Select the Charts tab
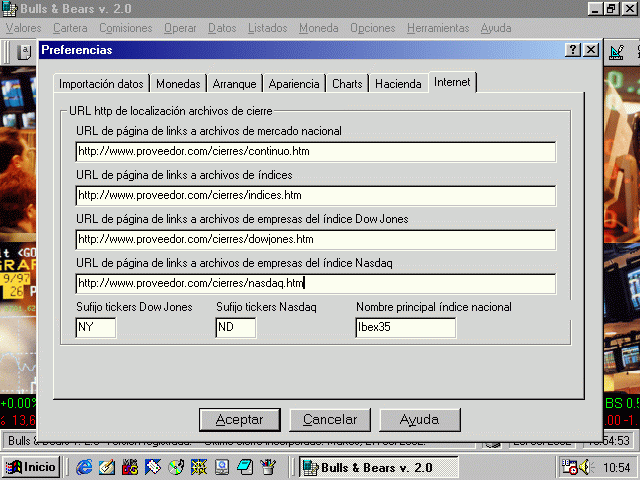The image size is (640, 480). coord(347,84)
